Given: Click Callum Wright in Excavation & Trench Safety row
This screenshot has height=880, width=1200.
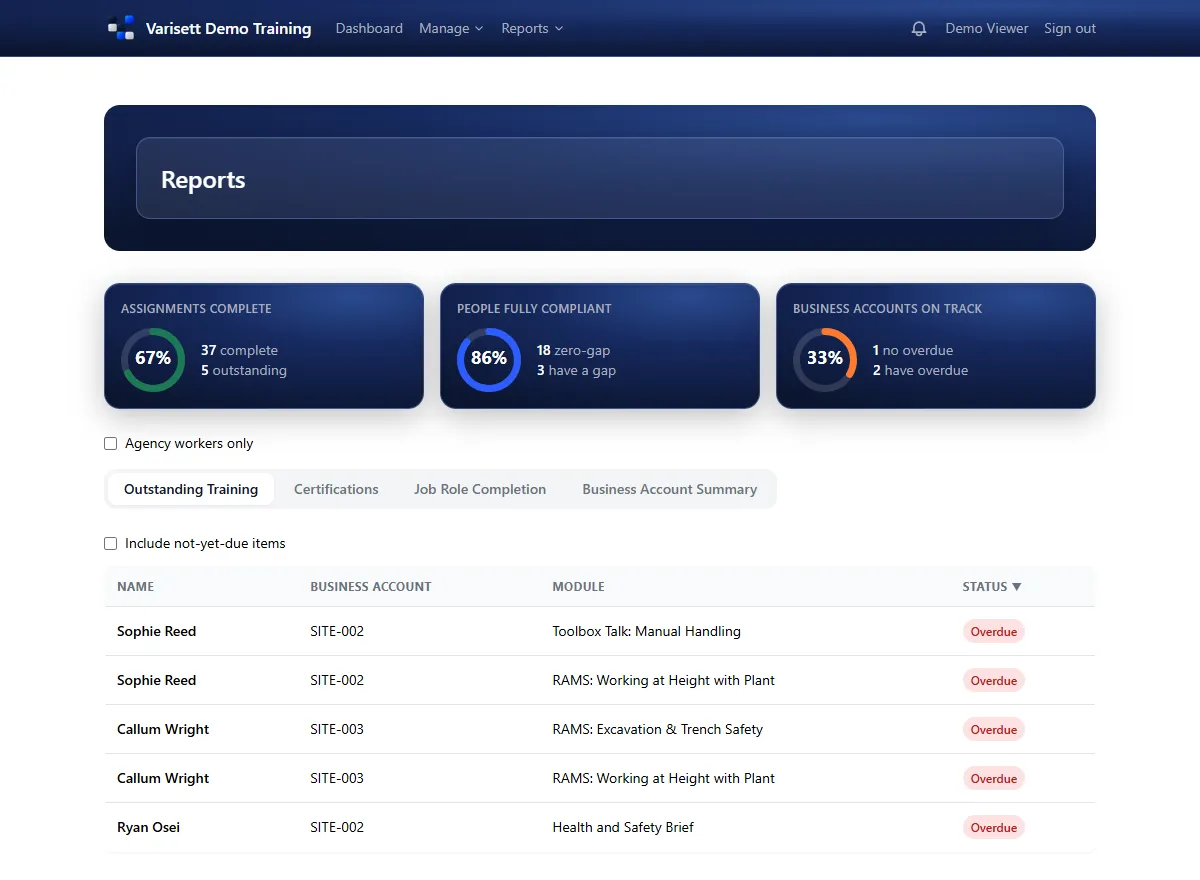Looking at the screenshot, I should [x=163, y=729].
